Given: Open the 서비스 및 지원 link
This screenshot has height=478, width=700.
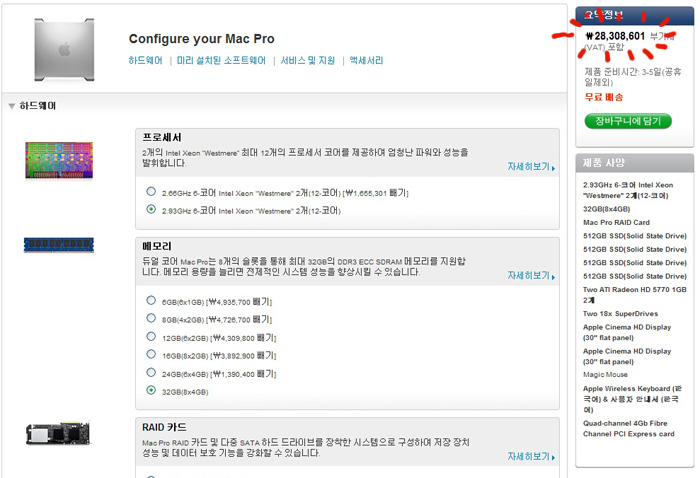Looking at the screenshot, I should click(x=308, y=60).
